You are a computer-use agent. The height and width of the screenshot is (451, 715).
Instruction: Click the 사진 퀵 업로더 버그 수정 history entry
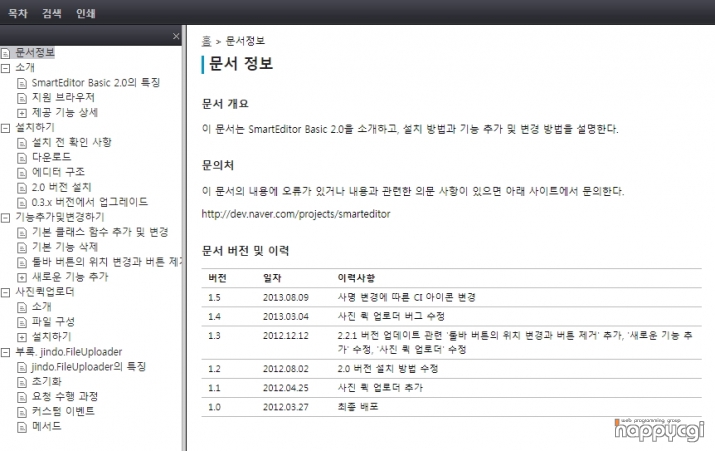[391, 316]
